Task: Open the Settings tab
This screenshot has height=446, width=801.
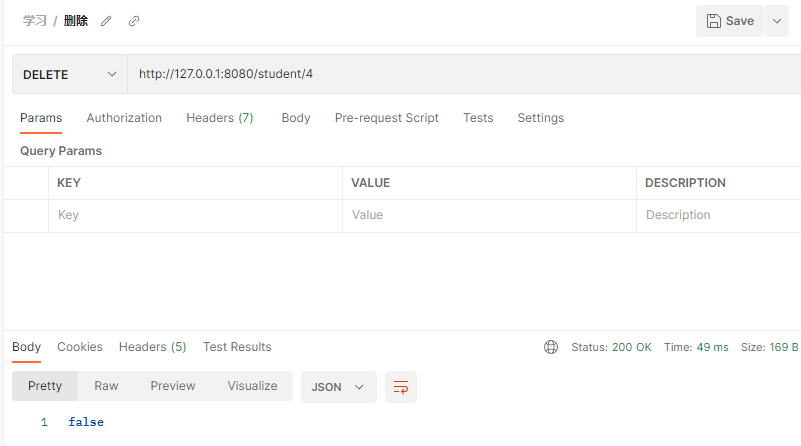Action: 540,118
